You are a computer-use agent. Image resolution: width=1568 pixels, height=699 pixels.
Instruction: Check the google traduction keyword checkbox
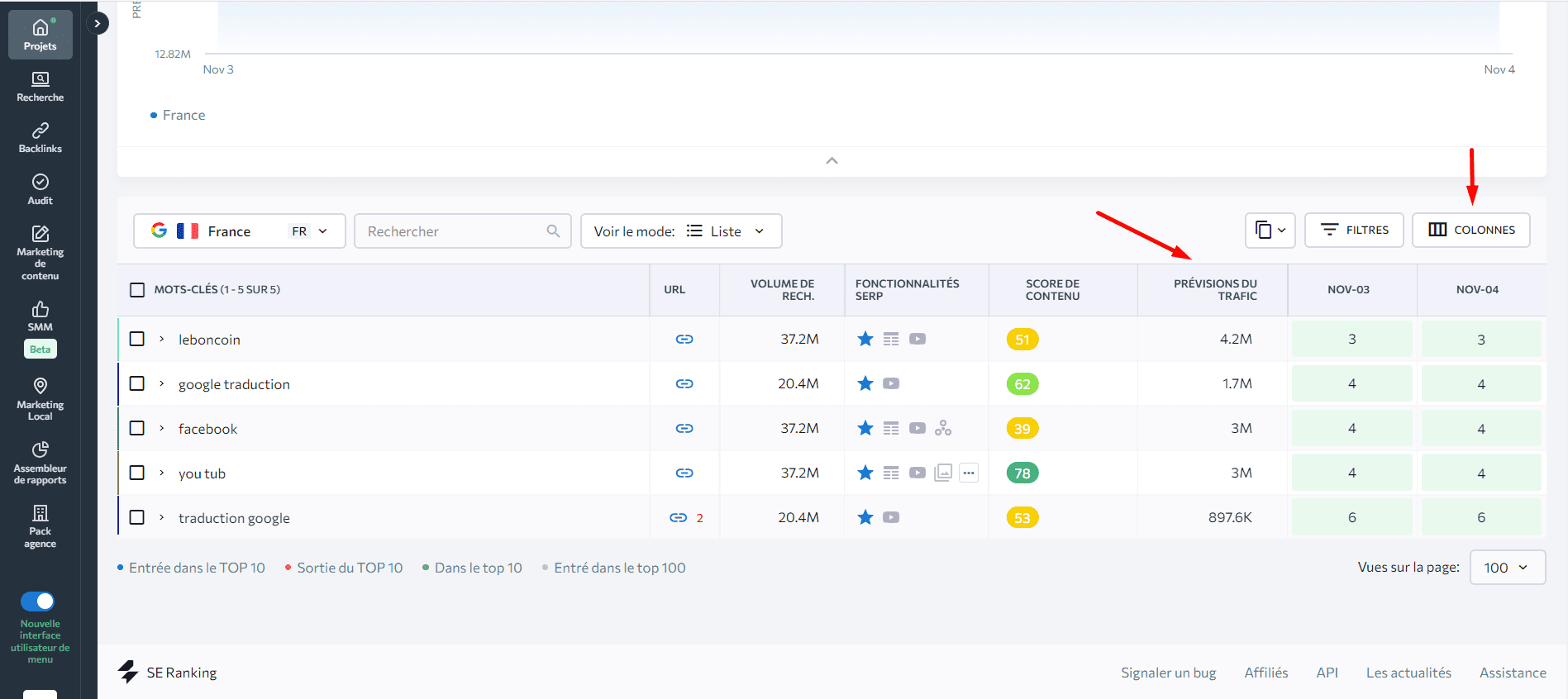pyautogui.click(x=137, y=383)
